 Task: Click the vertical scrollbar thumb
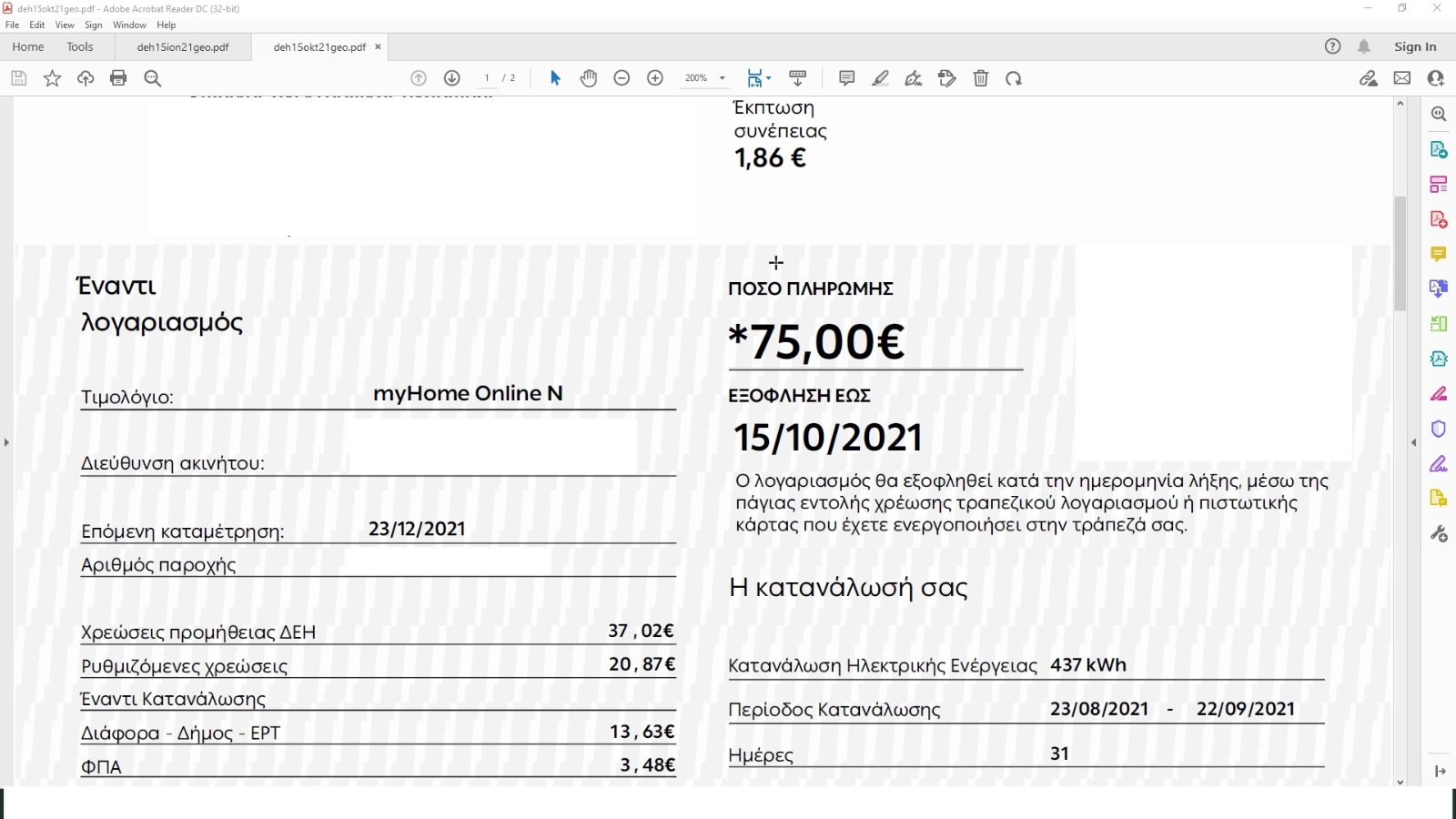click(1400, 253)
